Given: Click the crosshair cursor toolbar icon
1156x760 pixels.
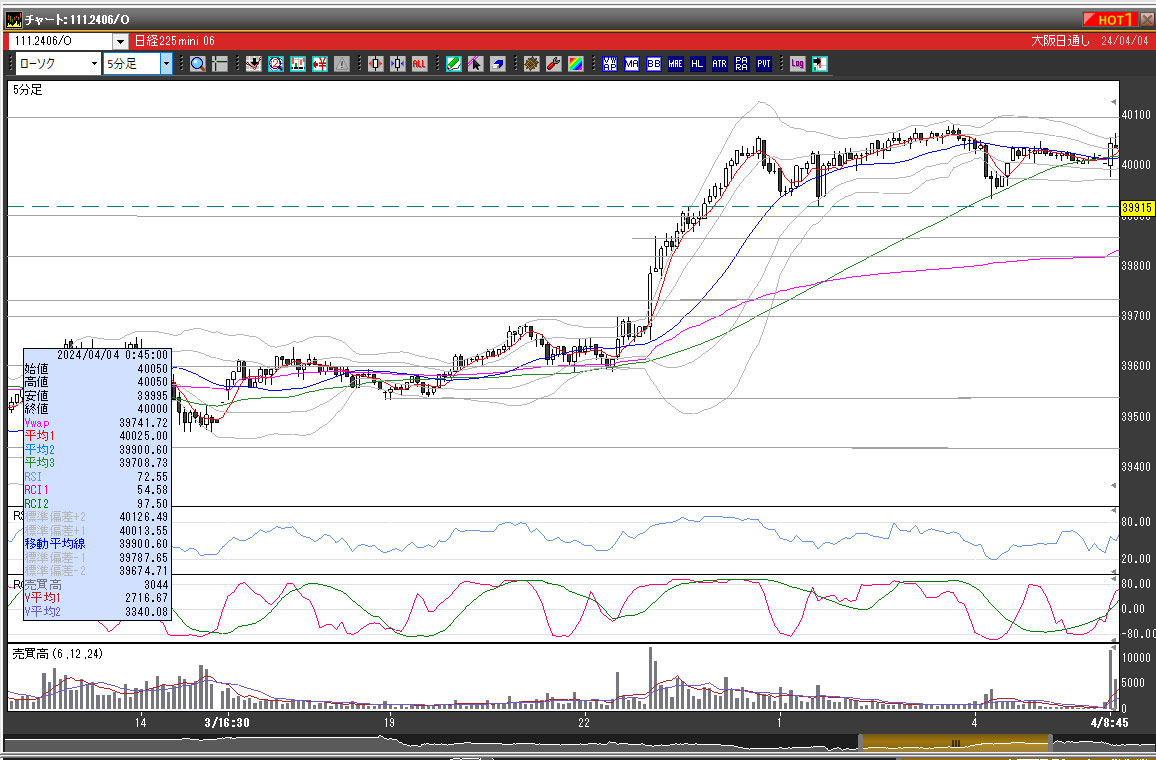Looking at the screenshot, I should click(220, 64).
